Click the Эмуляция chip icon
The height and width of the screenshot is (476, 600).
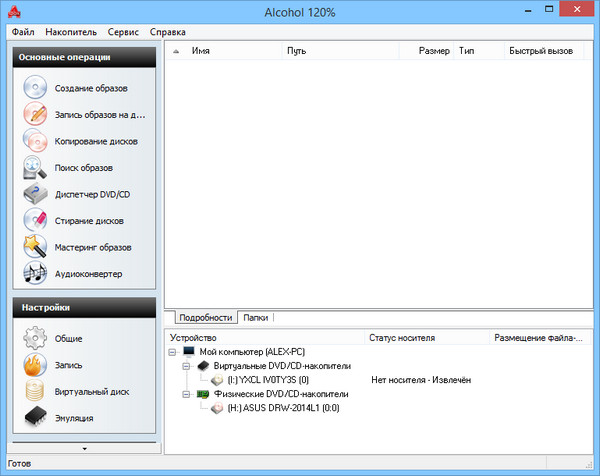point(36,417)
